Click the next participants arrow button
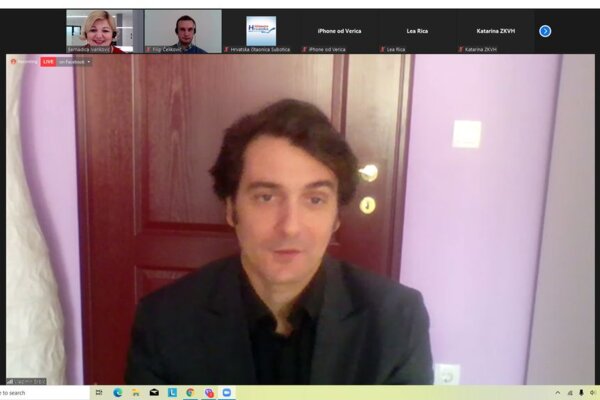Viewport: 600px width, 400px height. pyautogui.click(x=545, y=31)
